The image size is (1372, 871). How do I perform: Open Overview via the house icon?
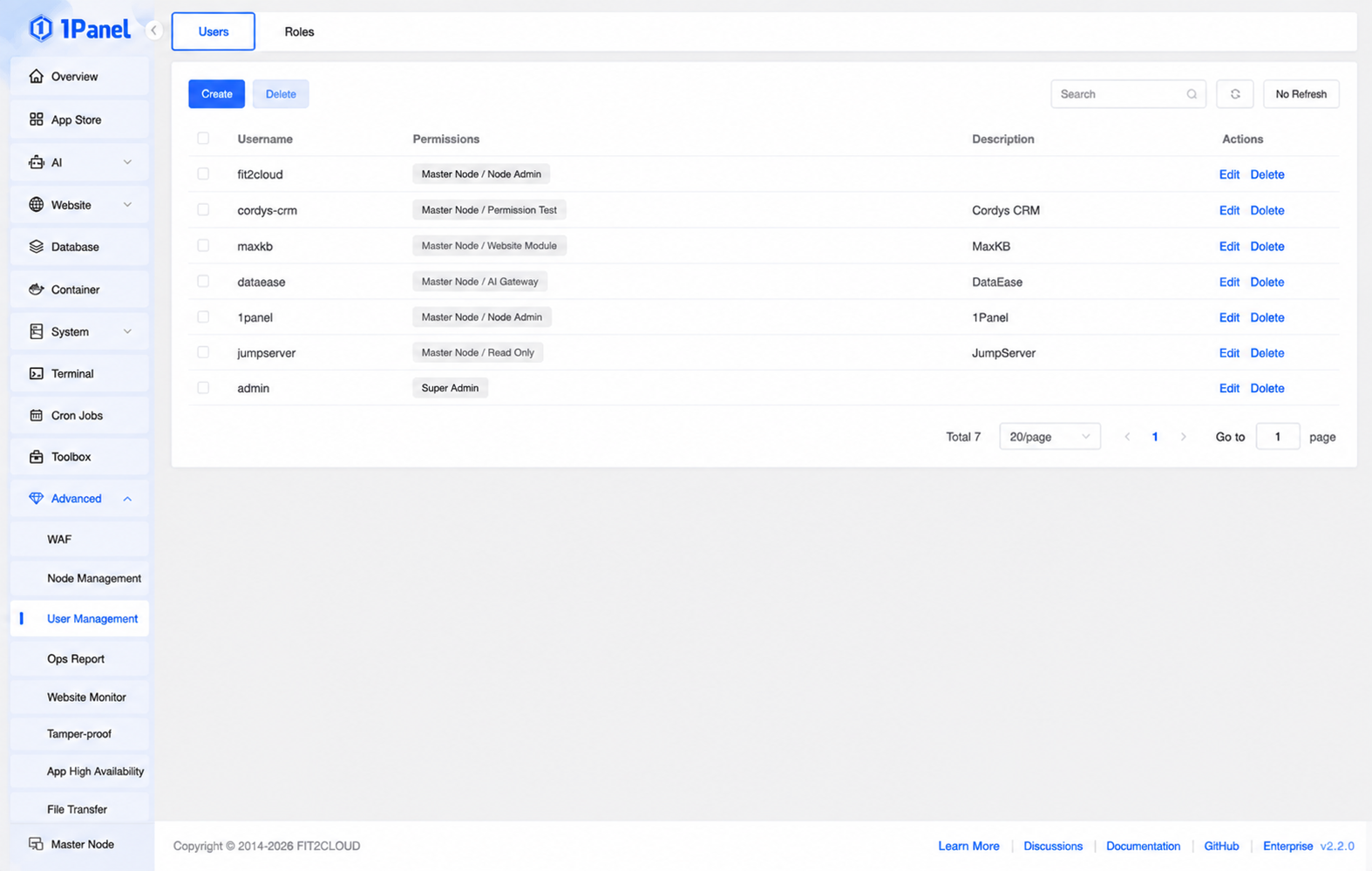coord(36,77)
